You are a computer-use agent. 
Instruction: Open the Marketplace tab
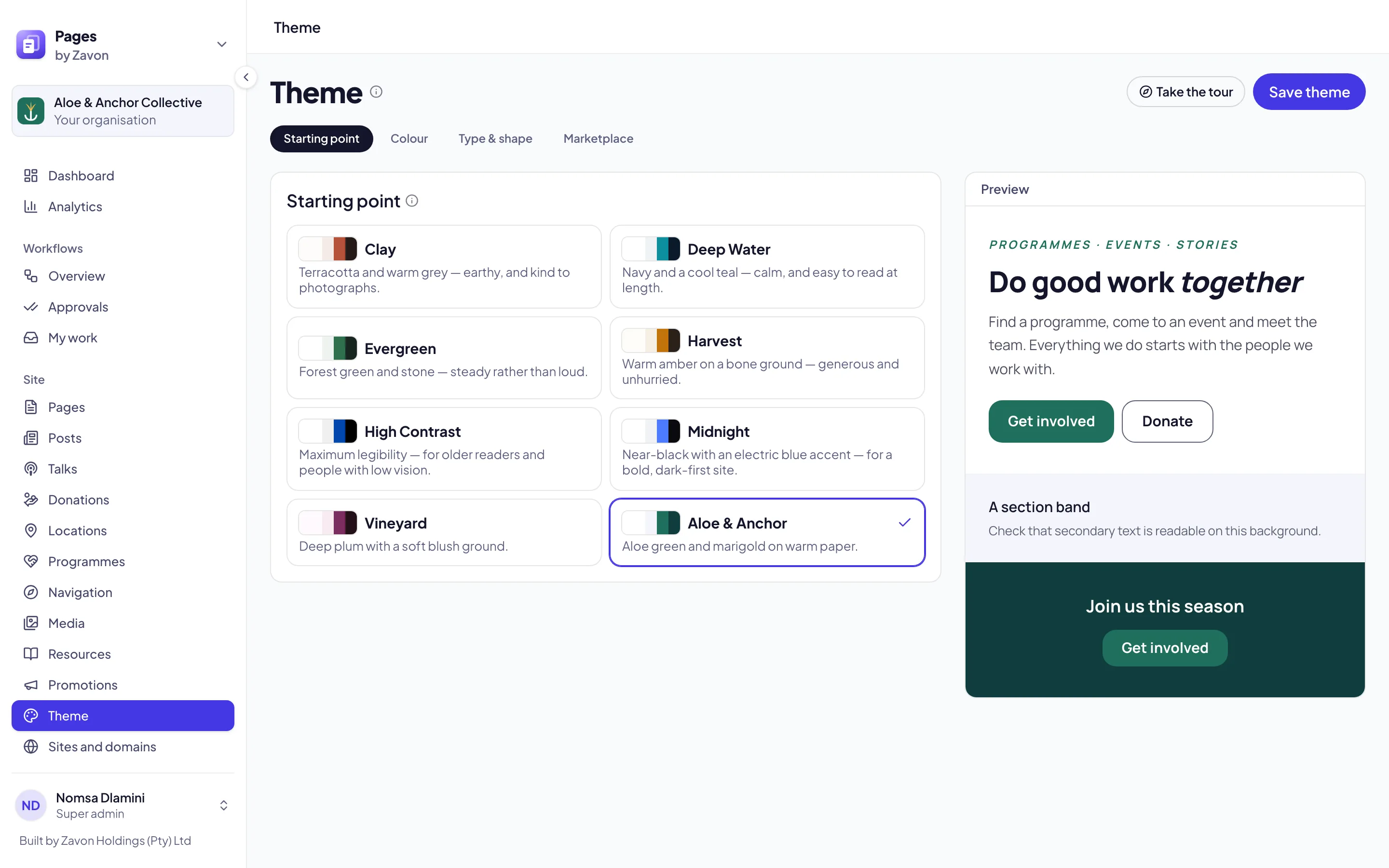[x=598, y=139]
